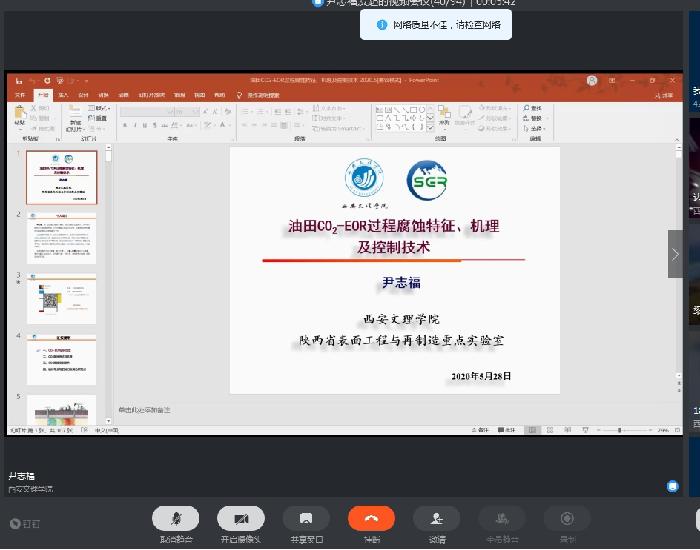
Task: Click the right arrow to show next panel
Action: click(x=676, y=254)
